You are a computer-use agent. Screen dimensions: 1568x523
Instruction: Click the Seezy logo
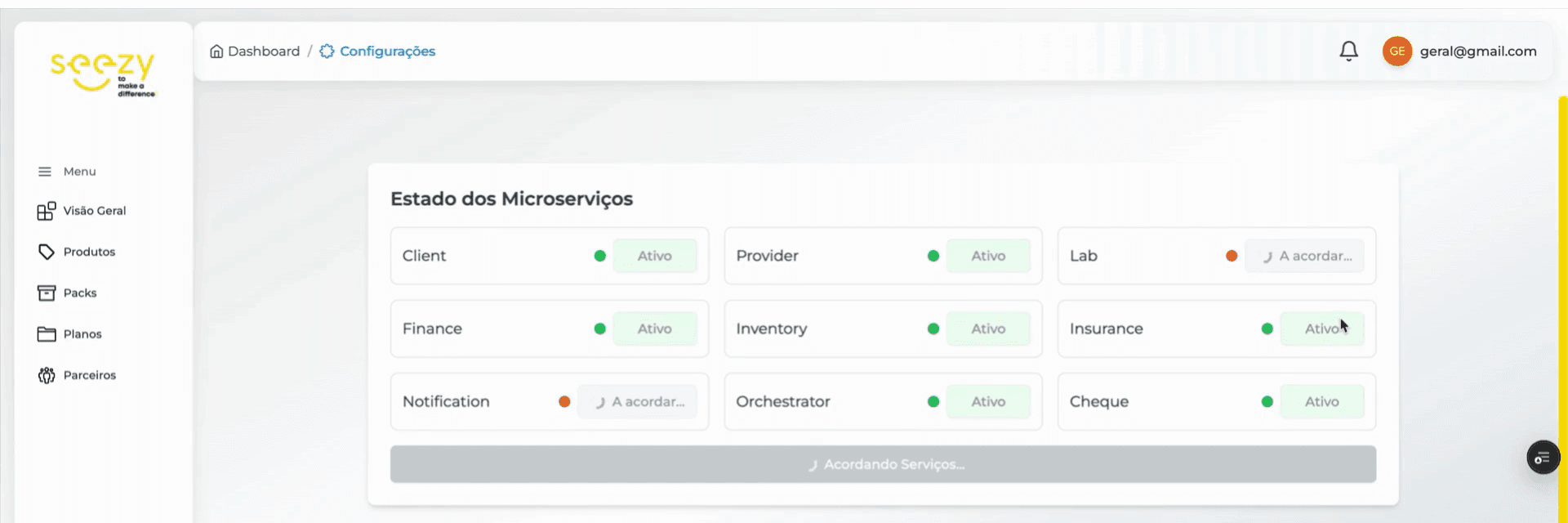pos(103,74)
